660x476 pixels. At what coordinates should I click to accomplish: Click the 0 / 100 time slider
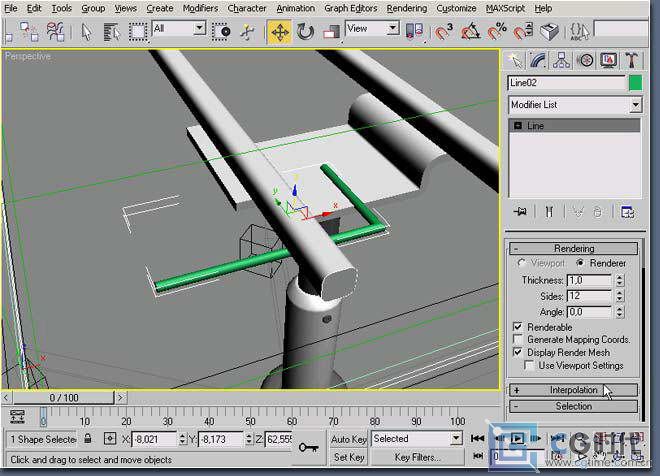click(x=63, y=398)
